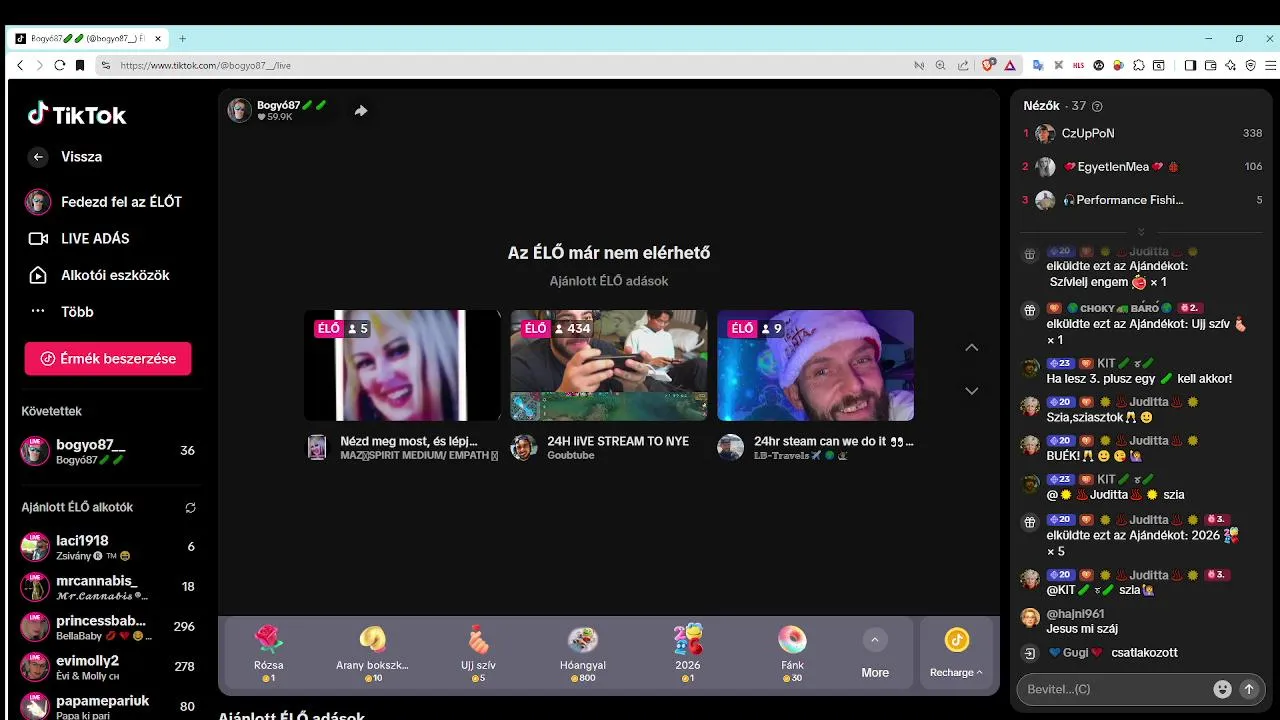Click the Érmék beszerzése button
Image resolution: width=1280 pixels, height=720 pixels.
[108, 359]
